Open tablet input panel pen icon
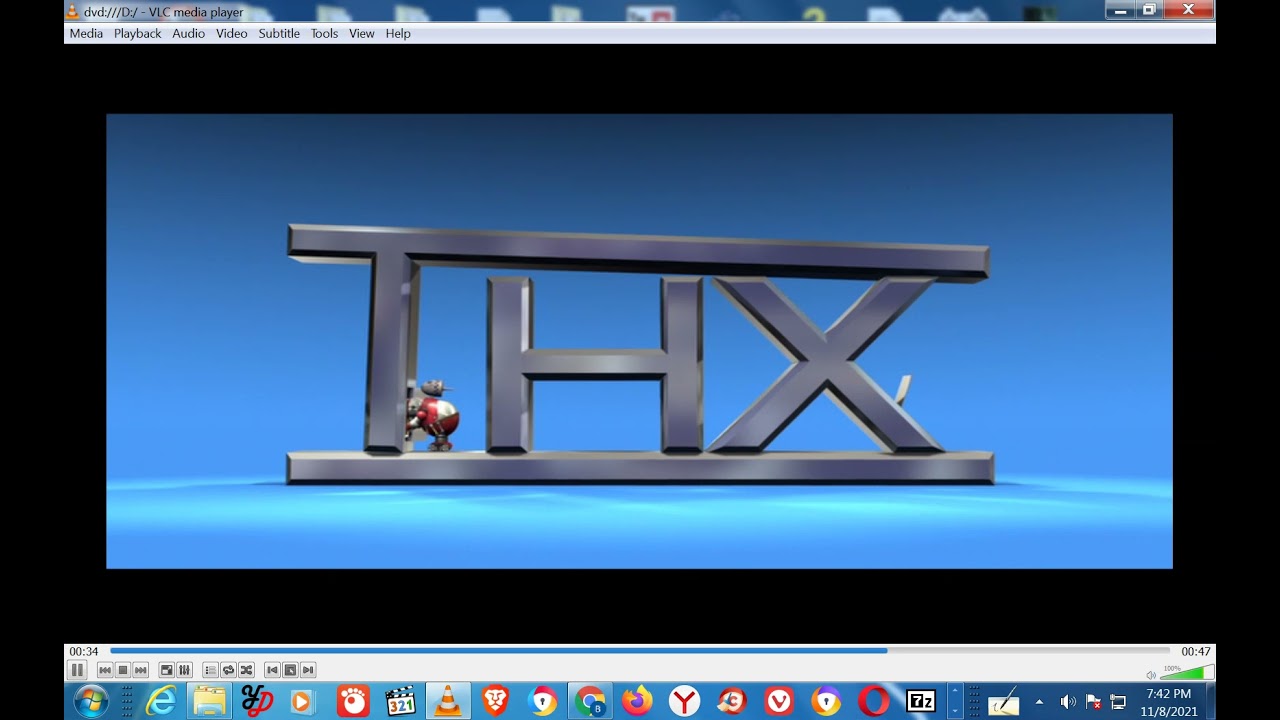Screen dimensions: 1280x720 [x=1003, y=702]
